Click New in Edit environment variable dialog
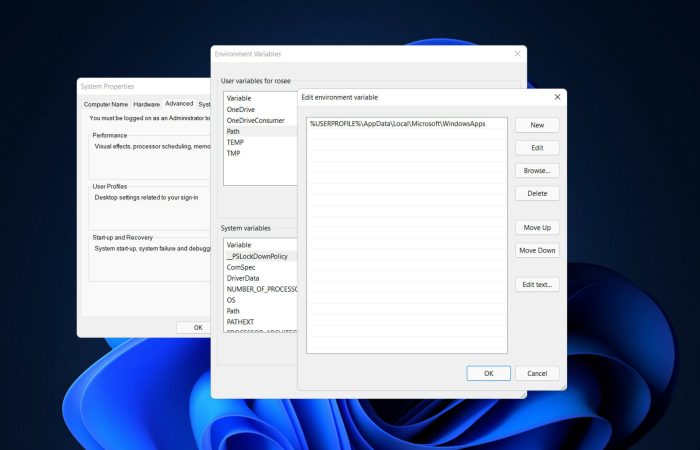Image resolution: width=700 pixels, height=450 pixels. tap(537, 125)
